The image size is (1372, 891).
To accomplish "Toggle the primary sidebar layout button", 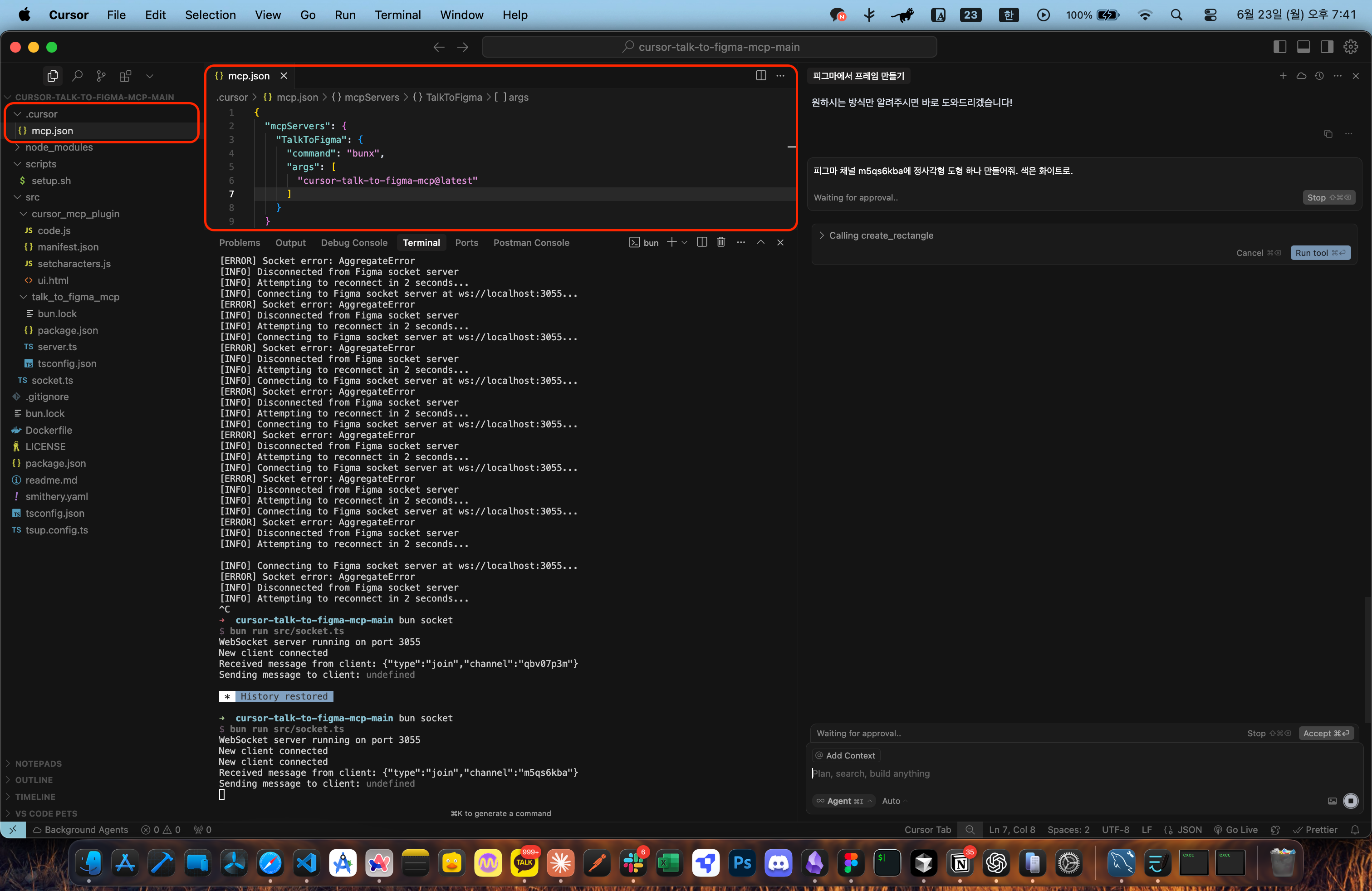I will pyautogui.click(x=1279, y=47).
